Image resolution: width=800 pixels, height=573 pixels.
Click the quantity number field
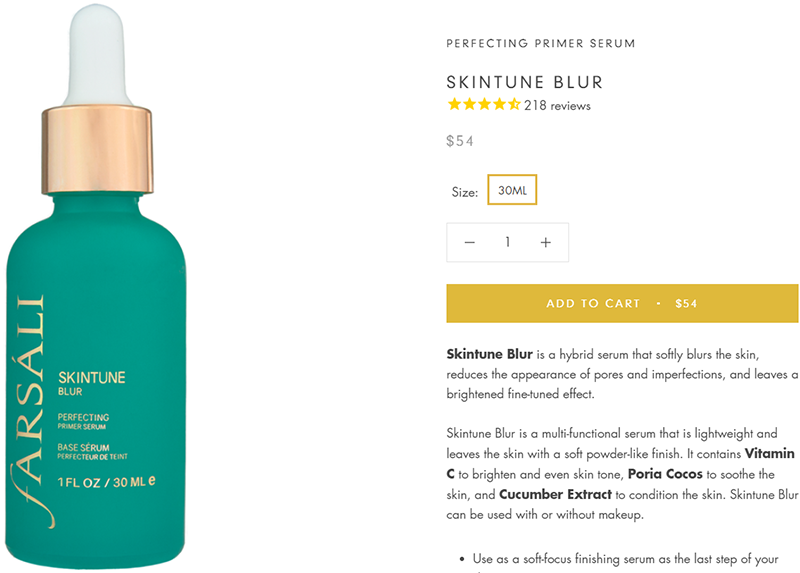(507, 242)
